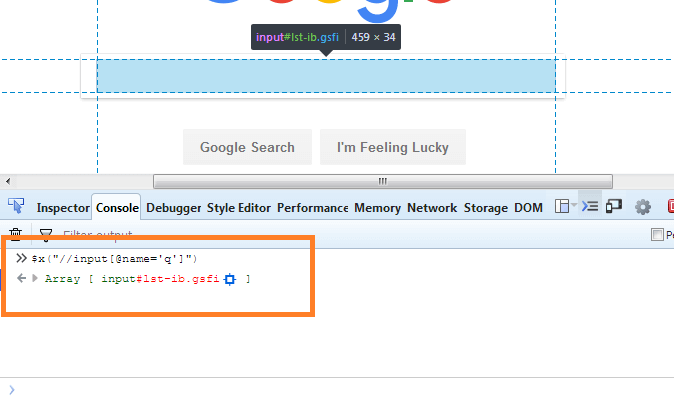Click the horizontal scrollbar thumb

(383, 181)
